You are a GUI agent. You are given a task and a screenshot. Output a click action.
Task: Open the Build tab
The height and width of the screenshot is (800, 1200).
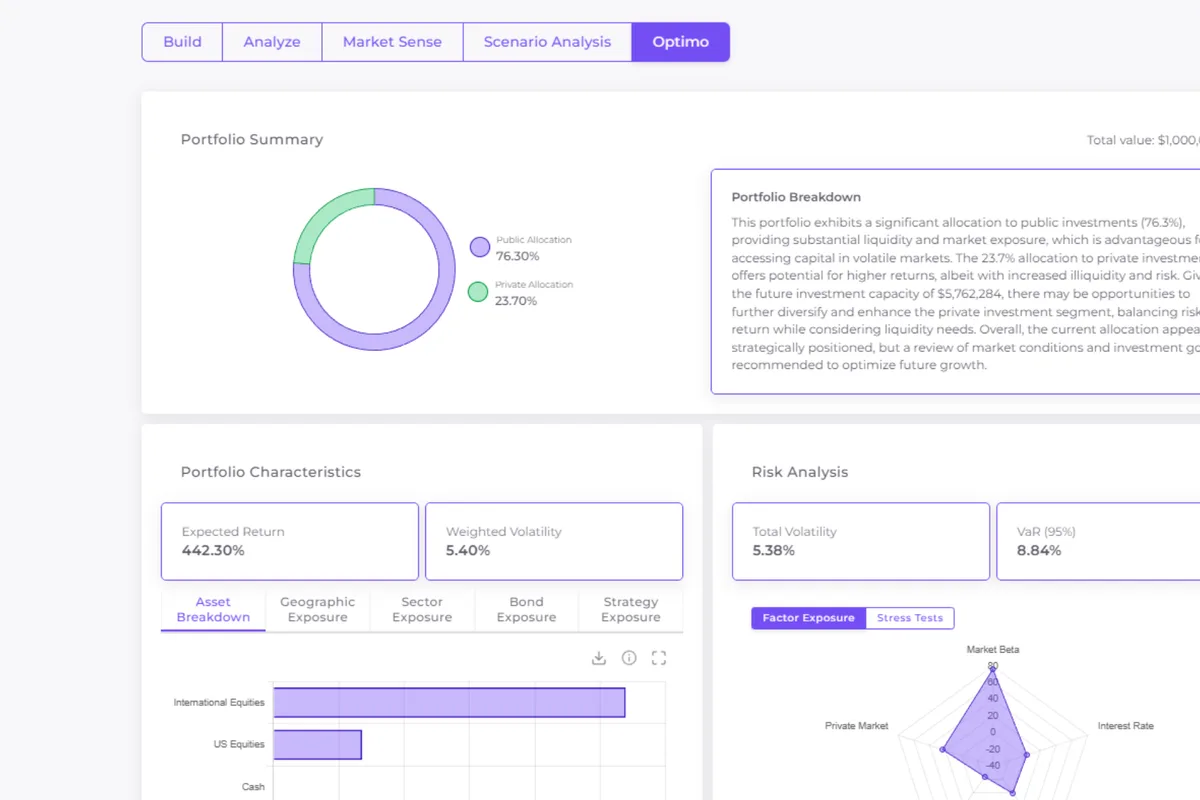coord(182,42)
